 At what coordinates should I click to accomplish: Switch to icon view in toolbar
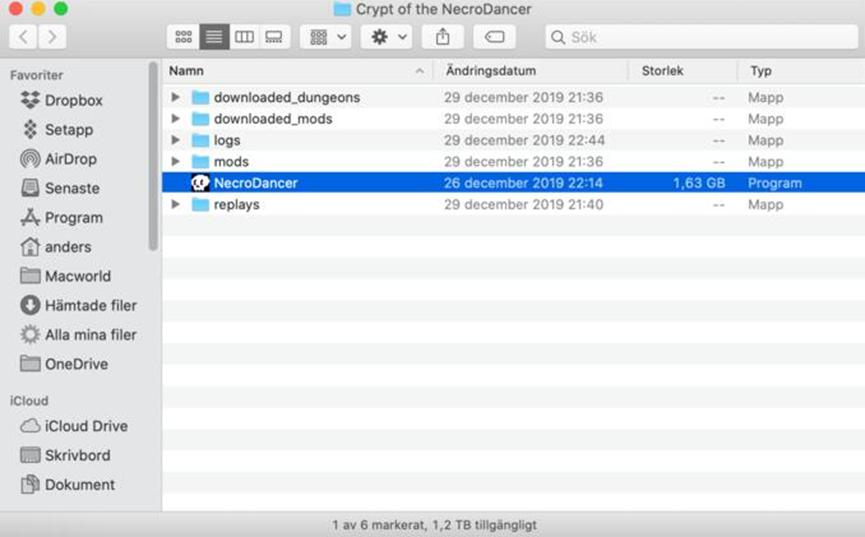point(183,37)
